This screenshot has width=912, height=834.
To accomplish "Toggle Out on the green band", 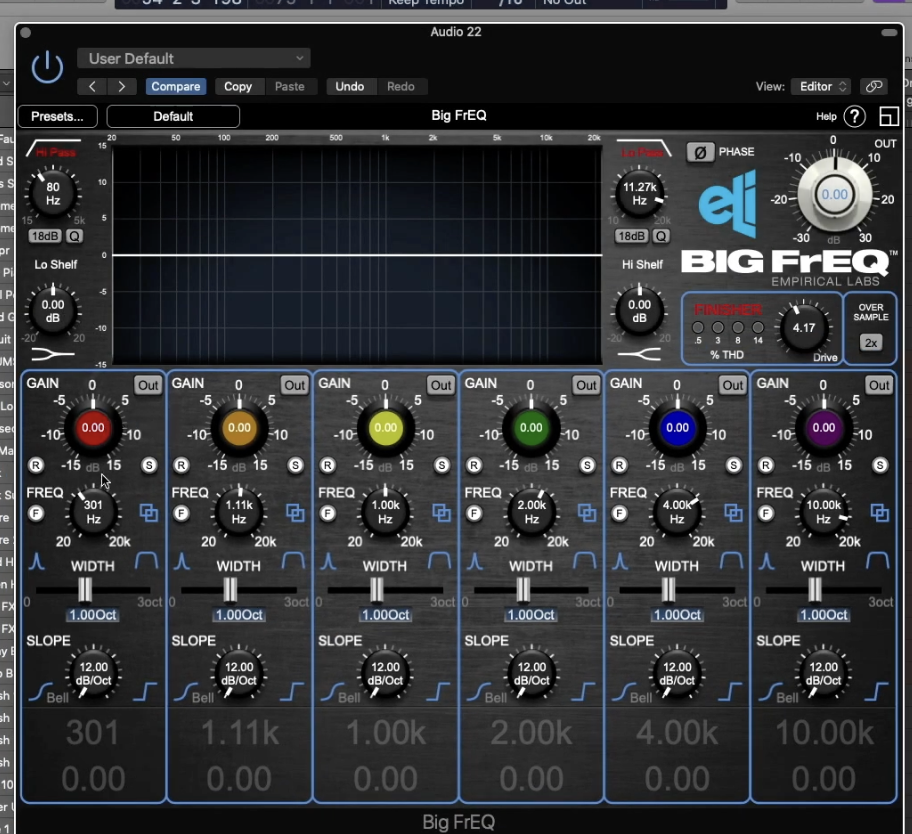I will click(586, 385).
